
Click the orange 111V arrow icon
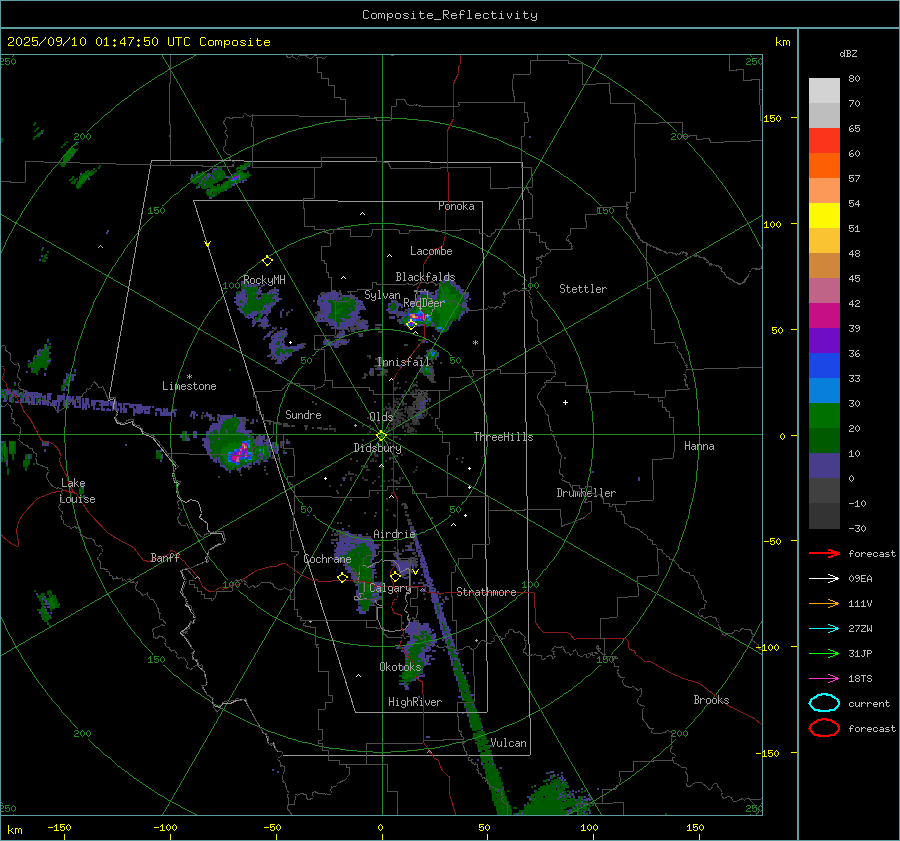tap(824, 603)
